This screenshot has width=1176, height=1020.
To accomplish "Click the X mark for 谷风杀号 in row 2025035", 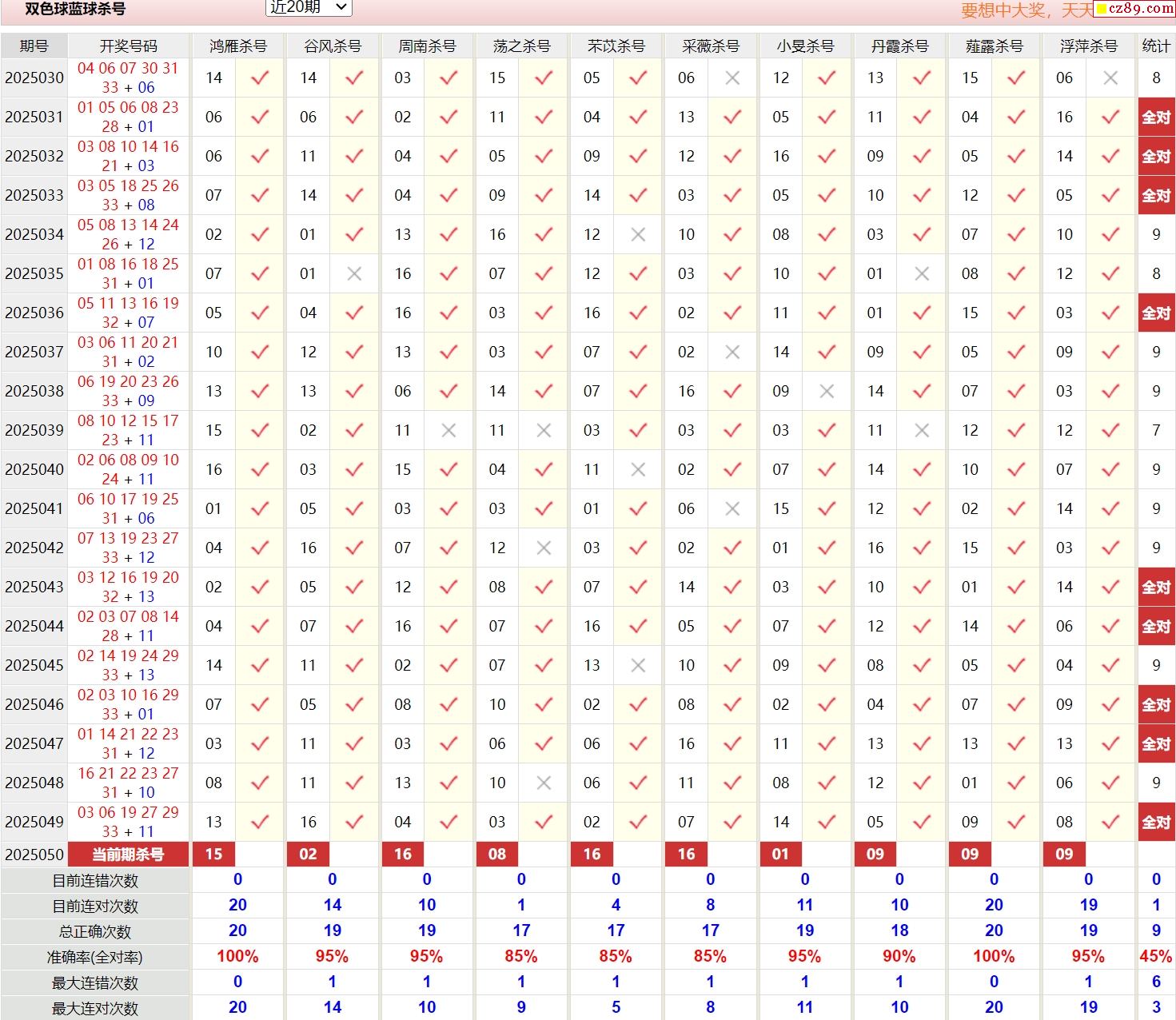I will (x=355, y=274).
